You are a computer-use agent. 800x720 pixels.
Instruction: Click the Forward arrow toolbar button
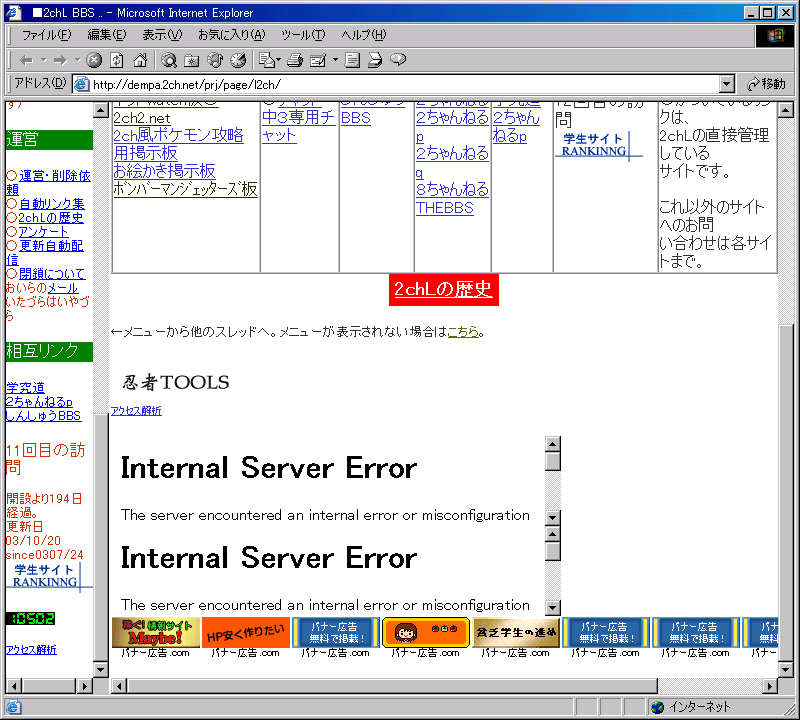click(x=60, y=60)
